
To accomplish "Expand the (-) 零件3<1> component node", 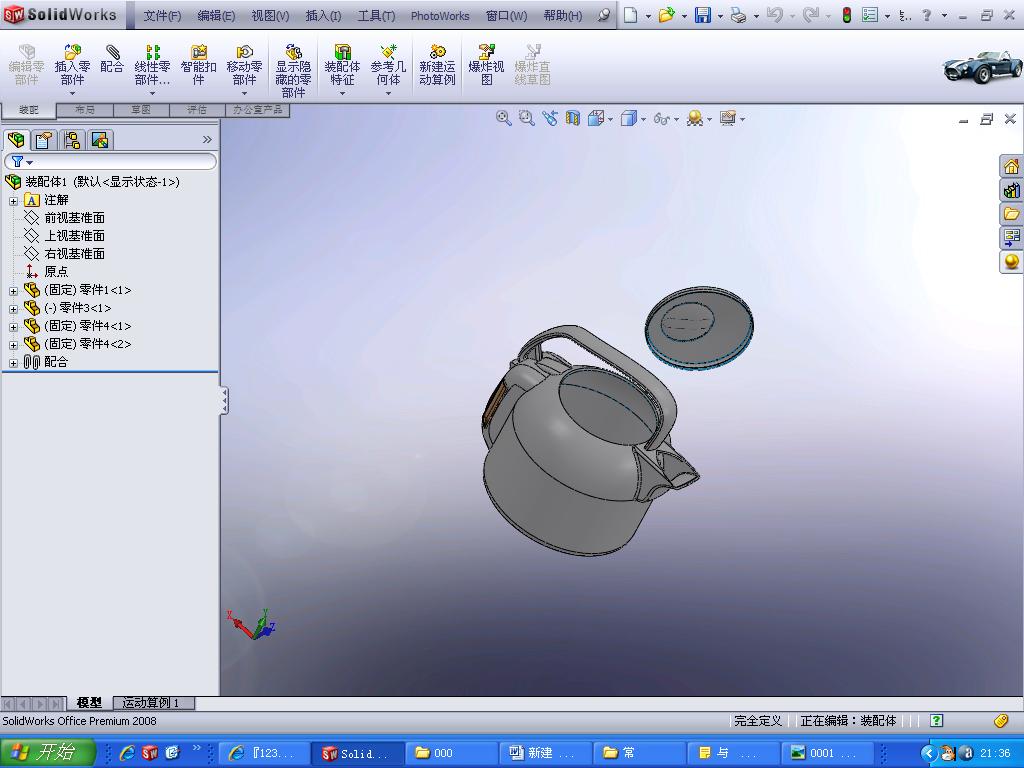I will [13, 308].
